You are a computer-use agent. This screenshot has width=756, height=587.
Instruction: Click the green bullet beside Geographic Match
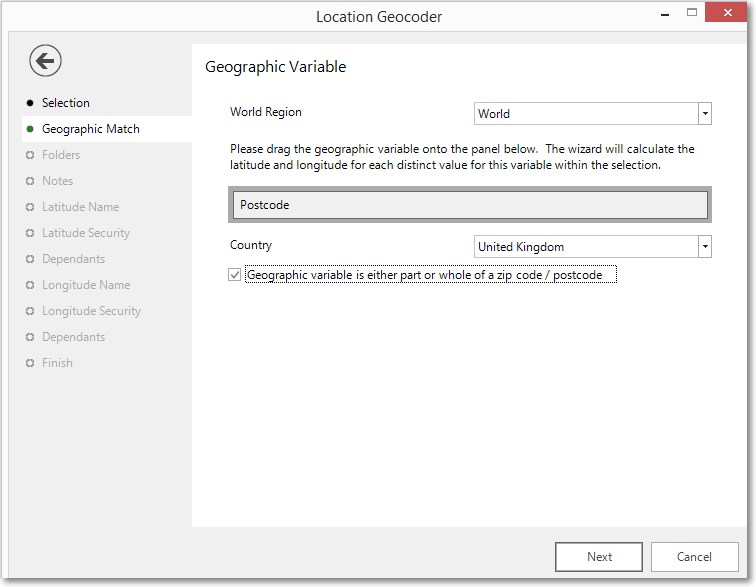pos(30,129)
